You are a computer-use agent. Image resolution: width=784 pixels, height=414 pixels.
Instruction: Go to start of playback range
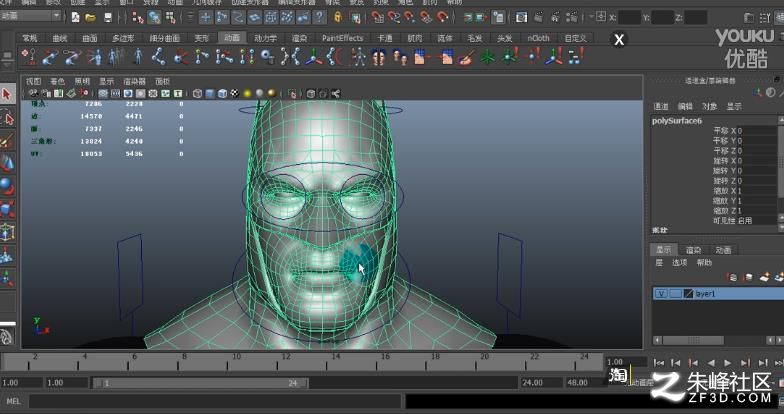pos(659,362)
